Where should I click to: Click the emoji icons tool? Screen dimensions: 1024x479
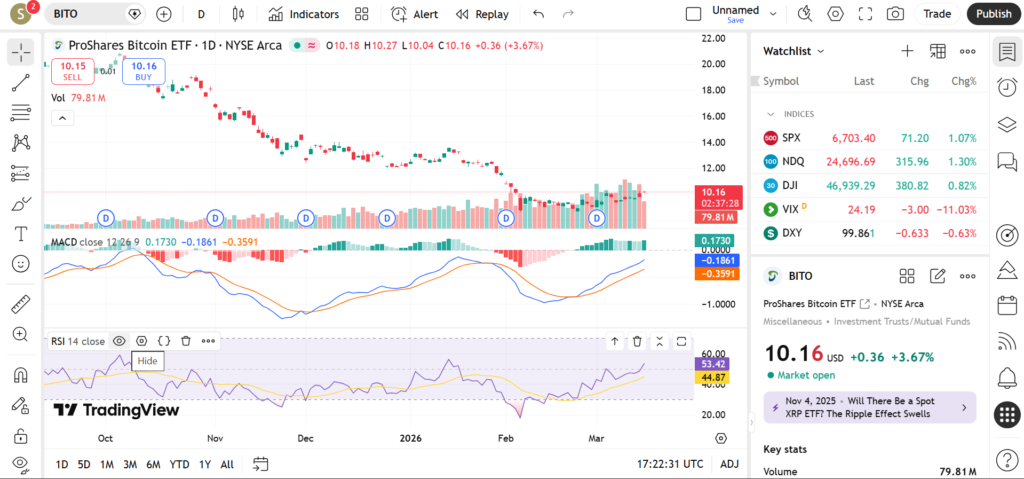click(x=20, y=264)
